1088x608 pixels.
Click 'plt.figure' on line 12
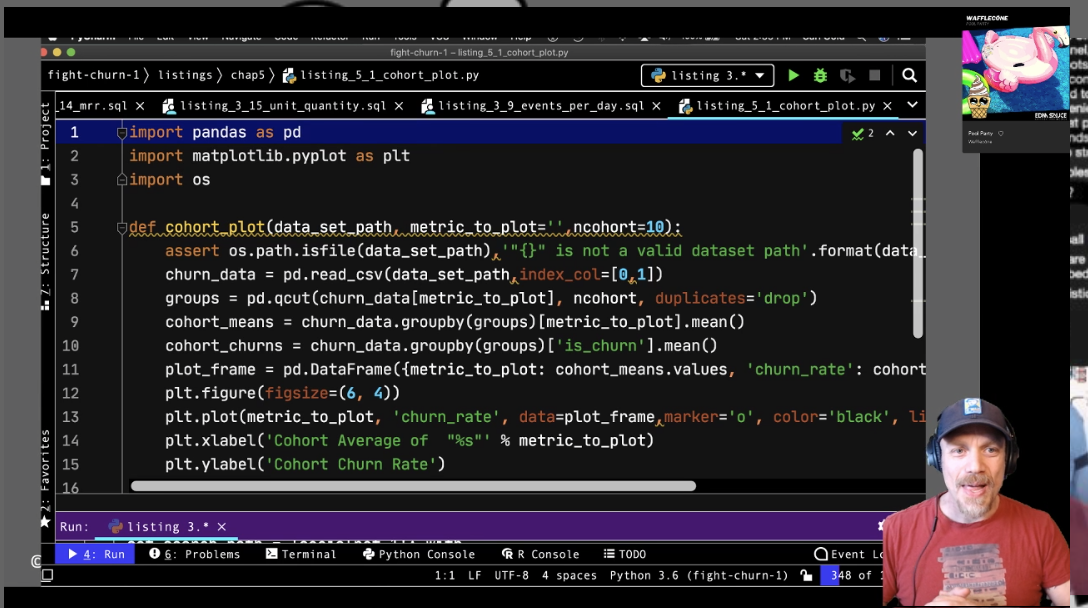210,394
